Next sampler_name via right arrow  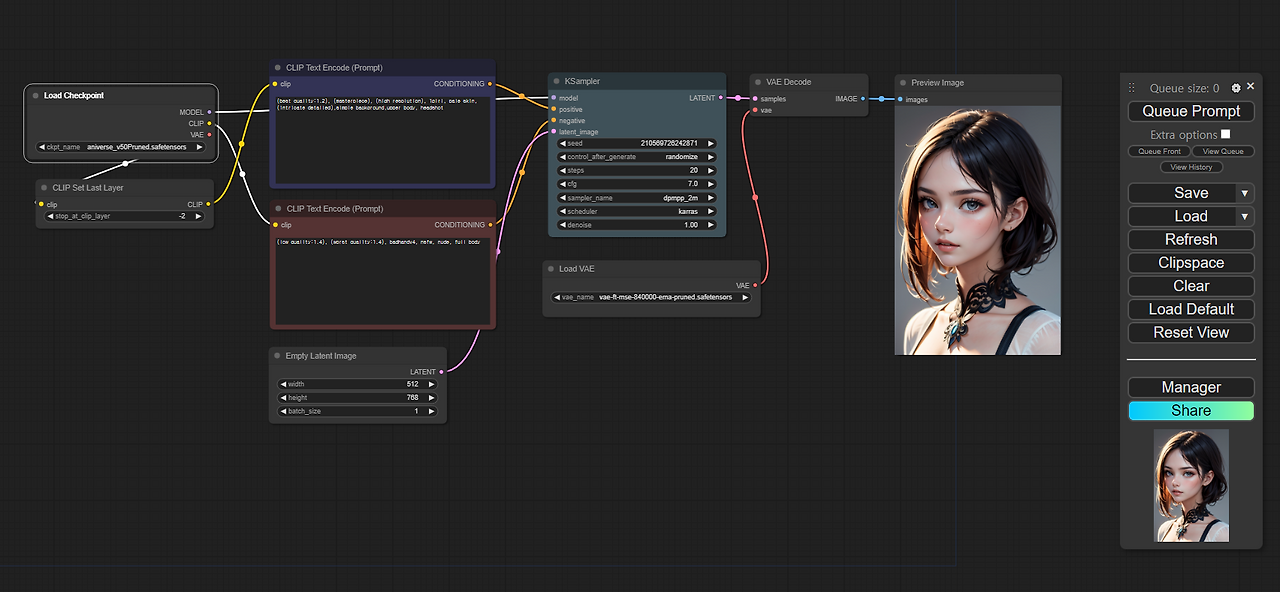[x=711, y=198]
